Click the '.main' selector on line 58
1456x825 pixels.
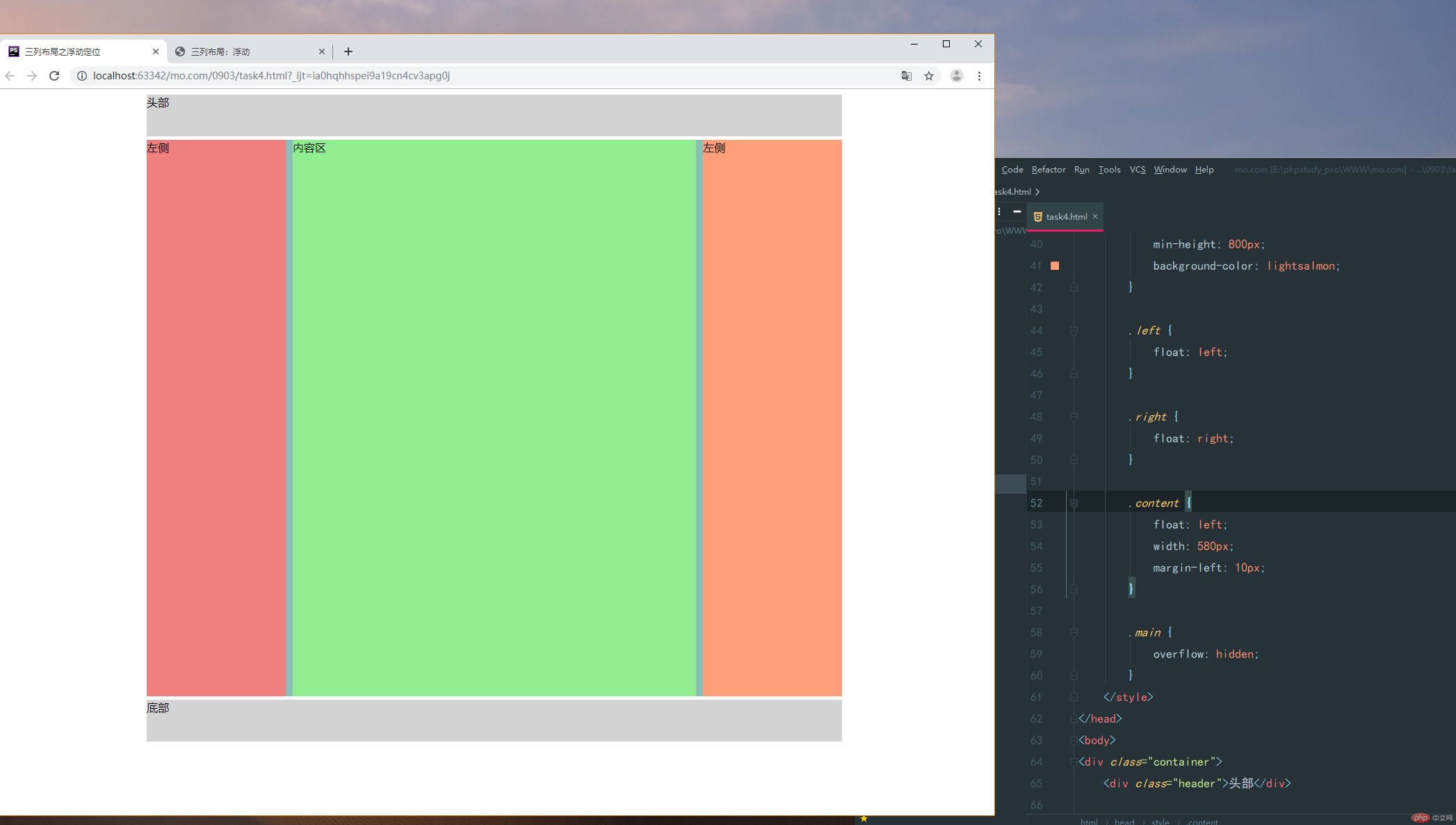click(x=1144, y=632)
